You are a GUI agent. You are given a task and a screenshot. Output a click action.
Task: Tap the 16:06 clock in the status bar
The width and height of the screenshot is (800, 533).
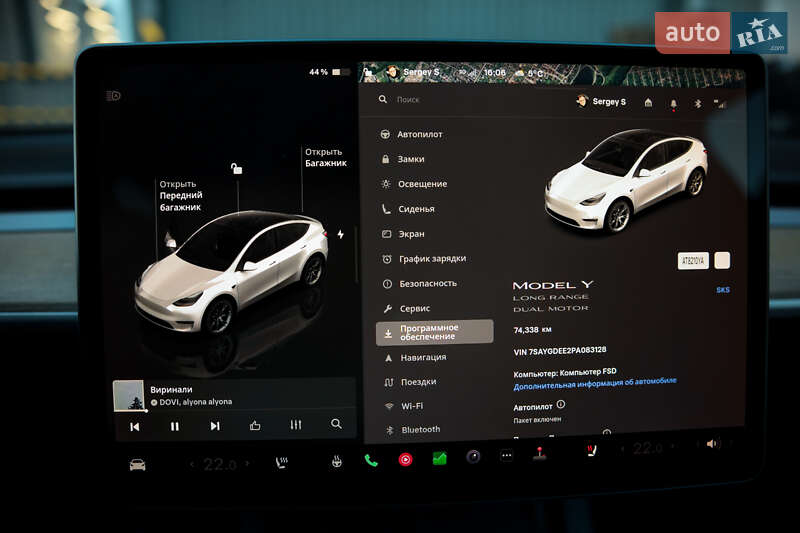pyautogui.click(x=494, y=72)
